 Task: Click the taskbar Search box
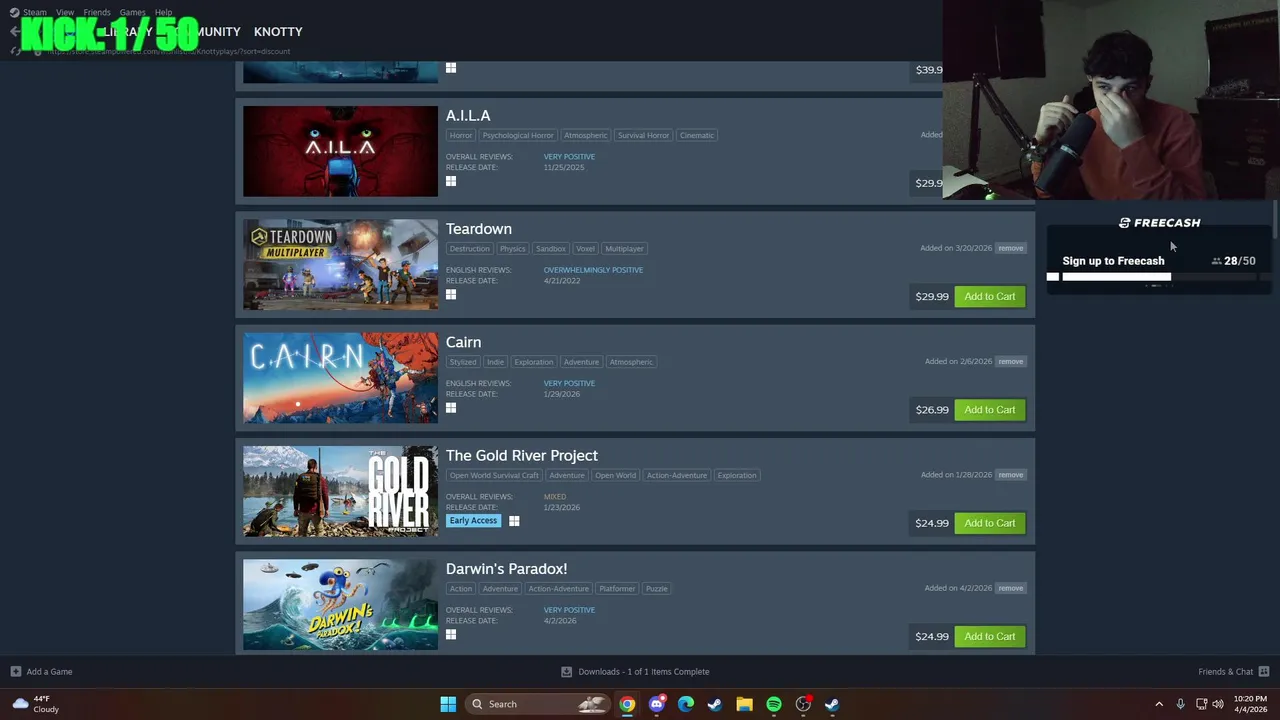coord(538,704)
